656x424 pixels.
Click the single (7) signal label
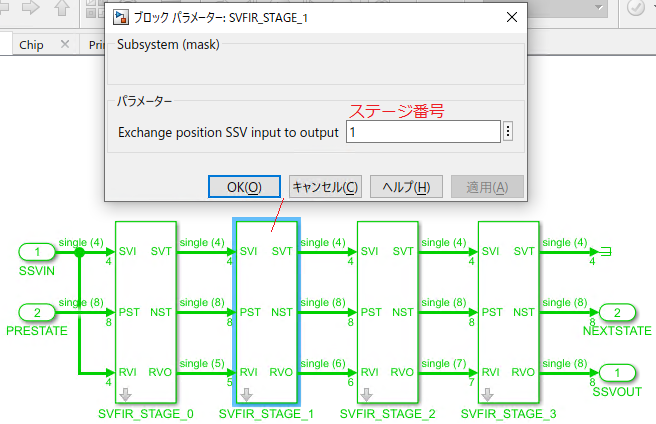point(444,363)
